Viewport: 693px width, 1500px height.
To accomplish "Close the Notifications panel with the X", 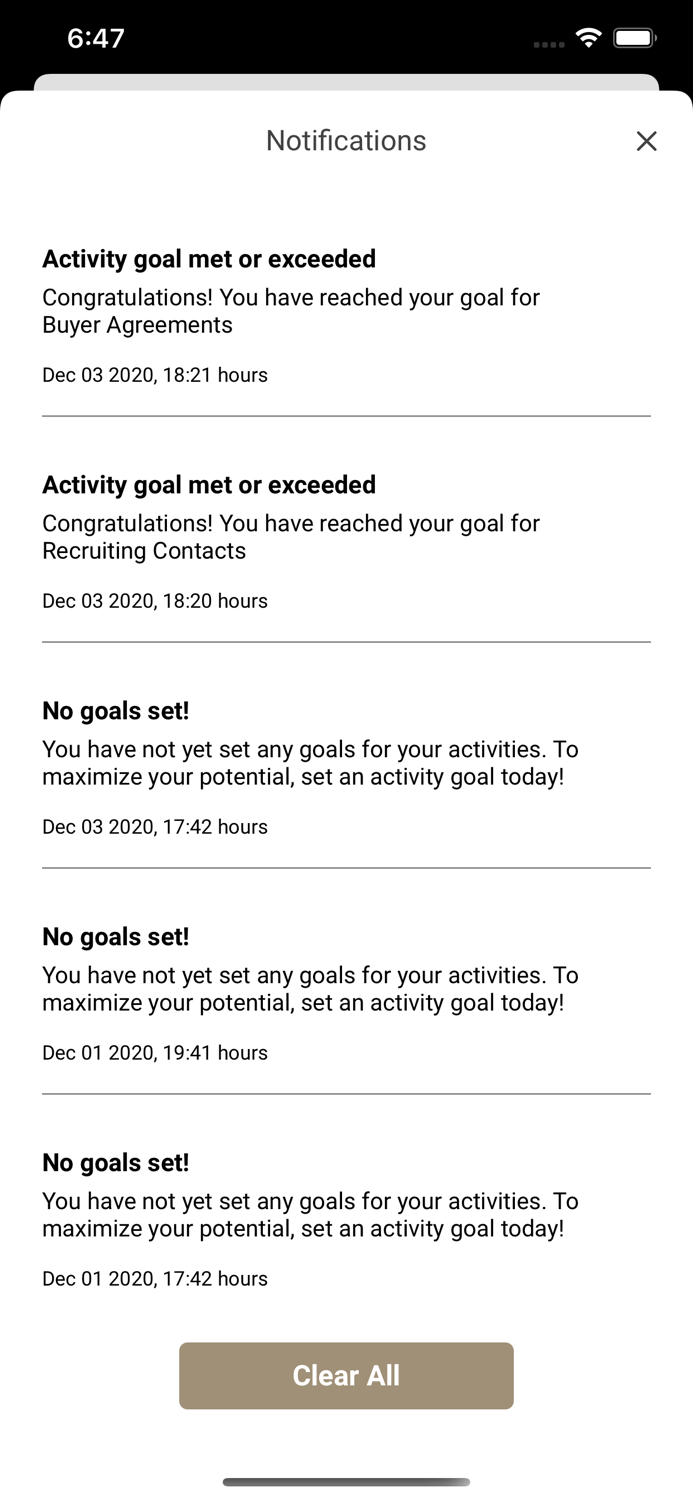I will pos(647,141).
